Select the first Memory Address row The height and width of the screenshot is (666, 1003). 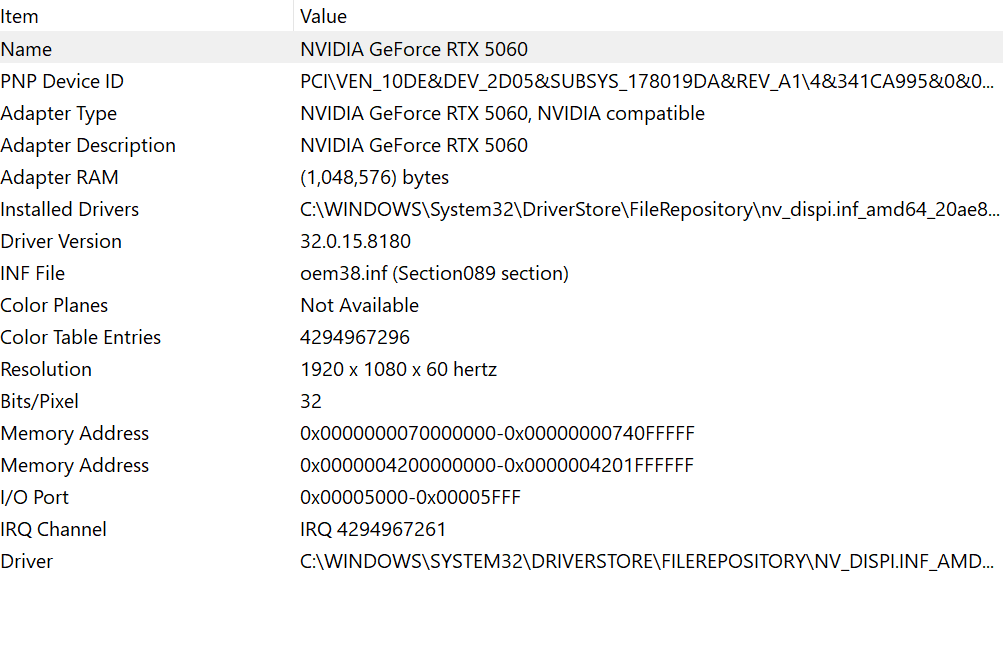click(x=75, y=433)
